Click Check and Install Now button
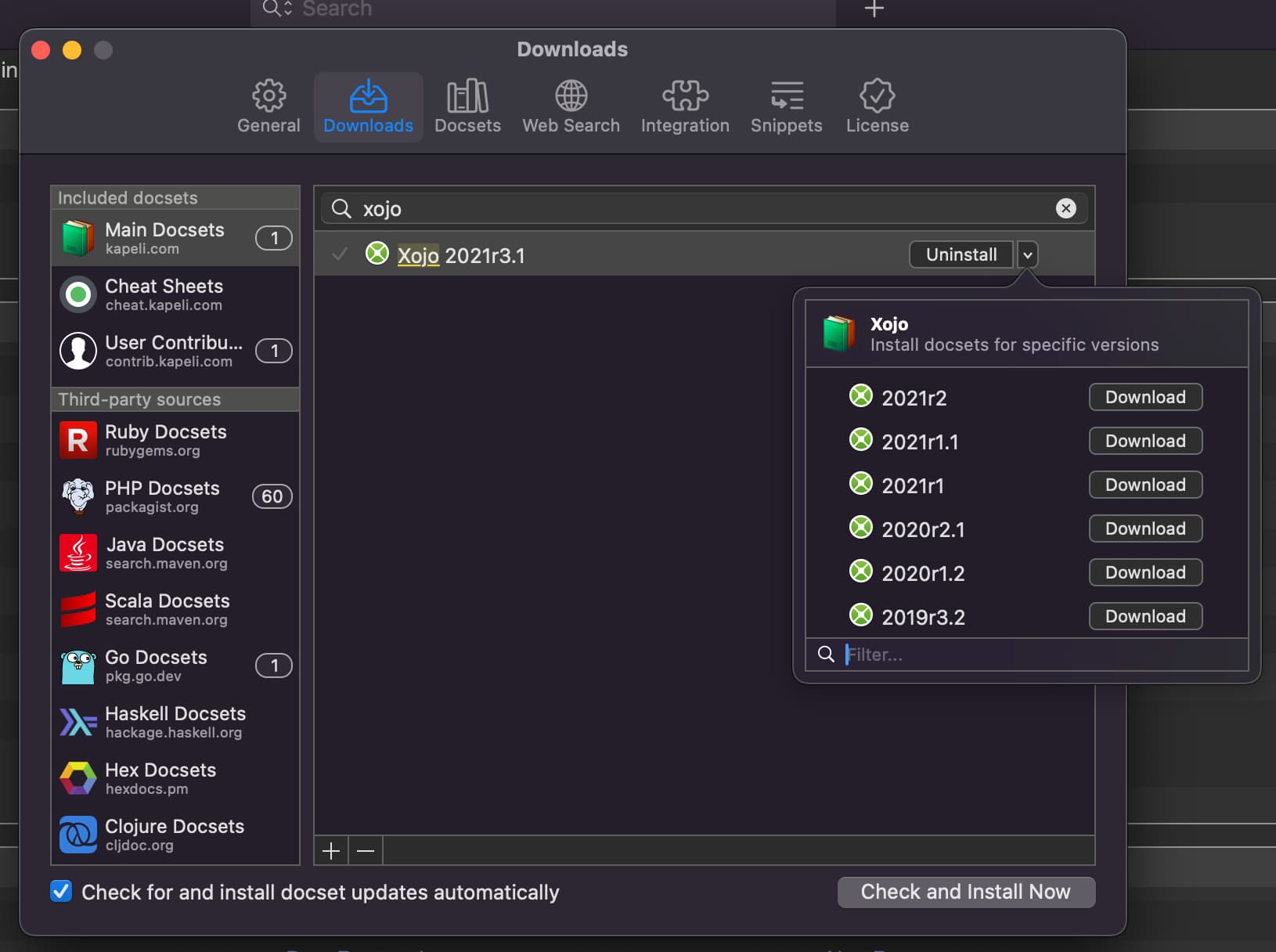1276x952 pixels. 966,892
